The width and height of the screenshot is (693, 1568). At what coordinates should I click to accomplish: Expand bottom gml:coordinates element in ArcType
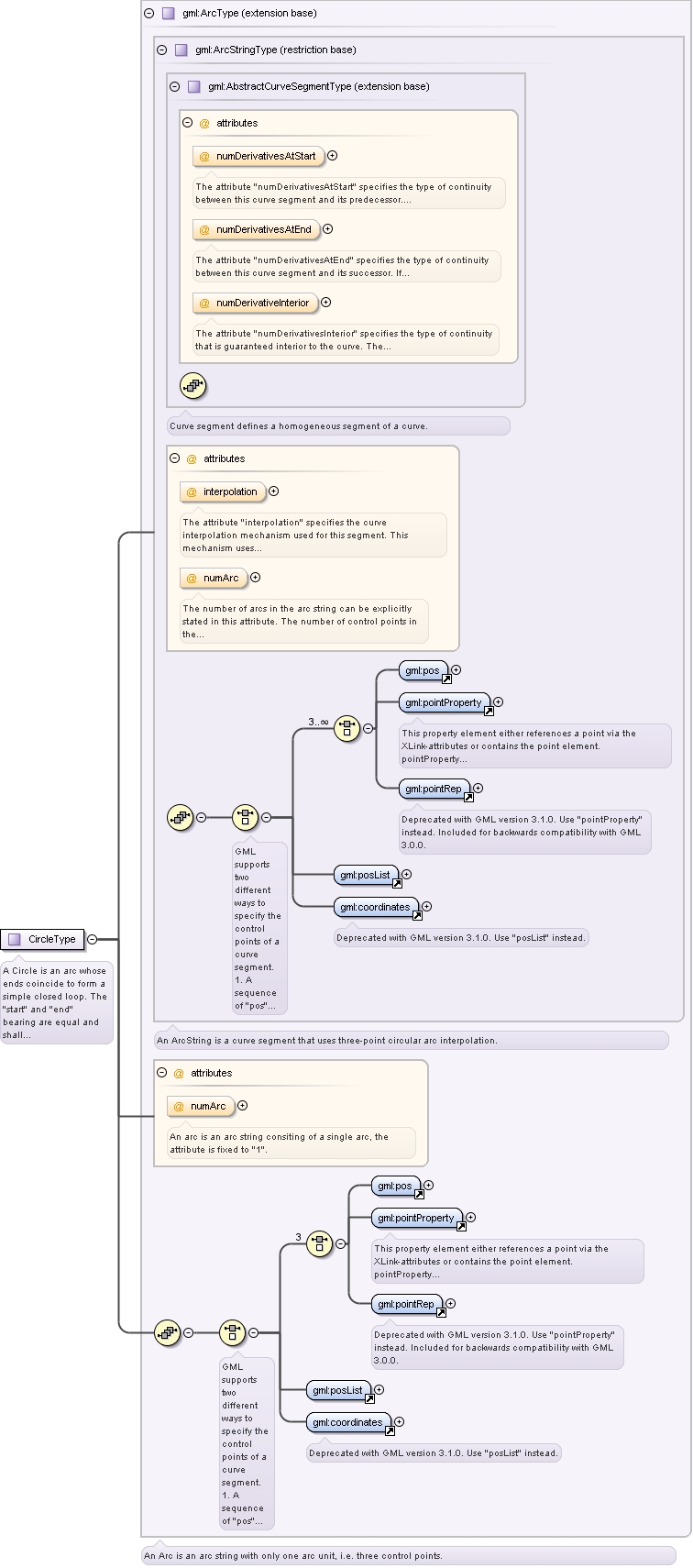click(399, 1422)
